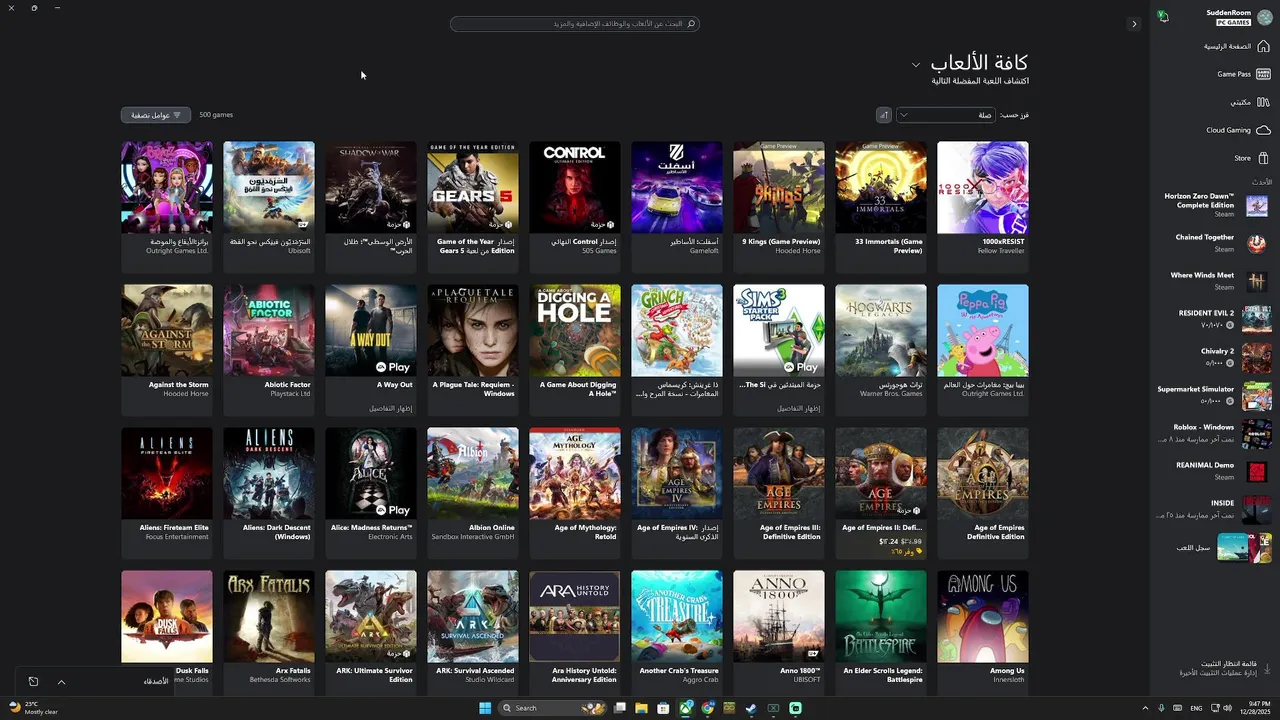Open Chained Together from recent list
This screenshot has width=1280, height=720.
coord(1216,243)
